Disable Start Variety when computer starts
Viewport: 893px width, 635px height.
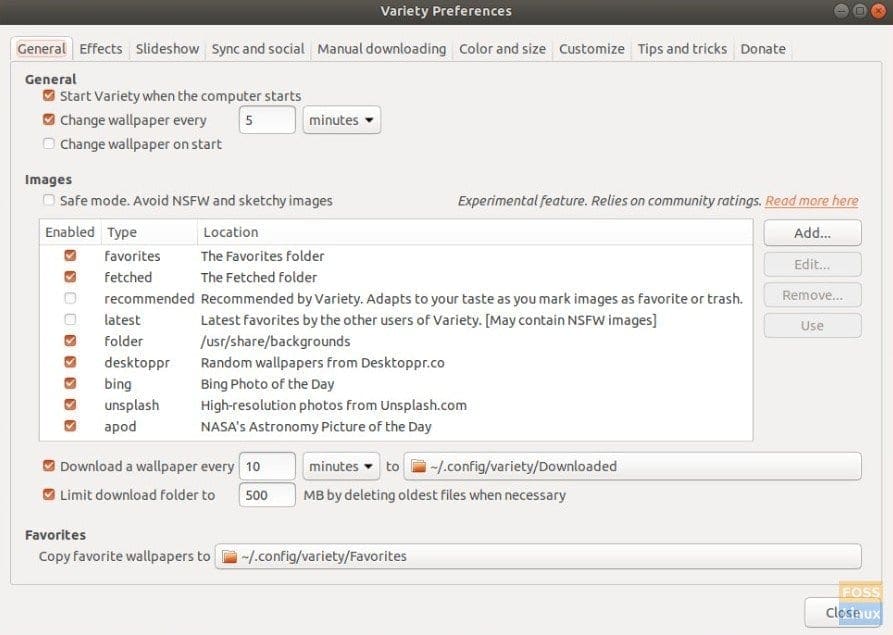click(49, 96)
